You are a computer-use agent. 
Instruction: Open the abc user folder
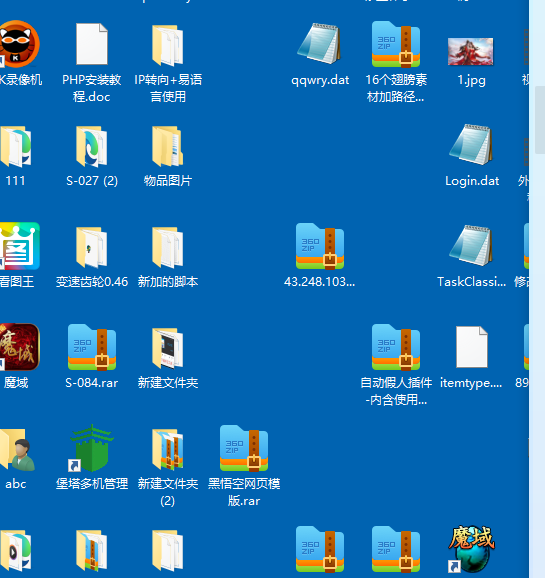coord(18,450)
